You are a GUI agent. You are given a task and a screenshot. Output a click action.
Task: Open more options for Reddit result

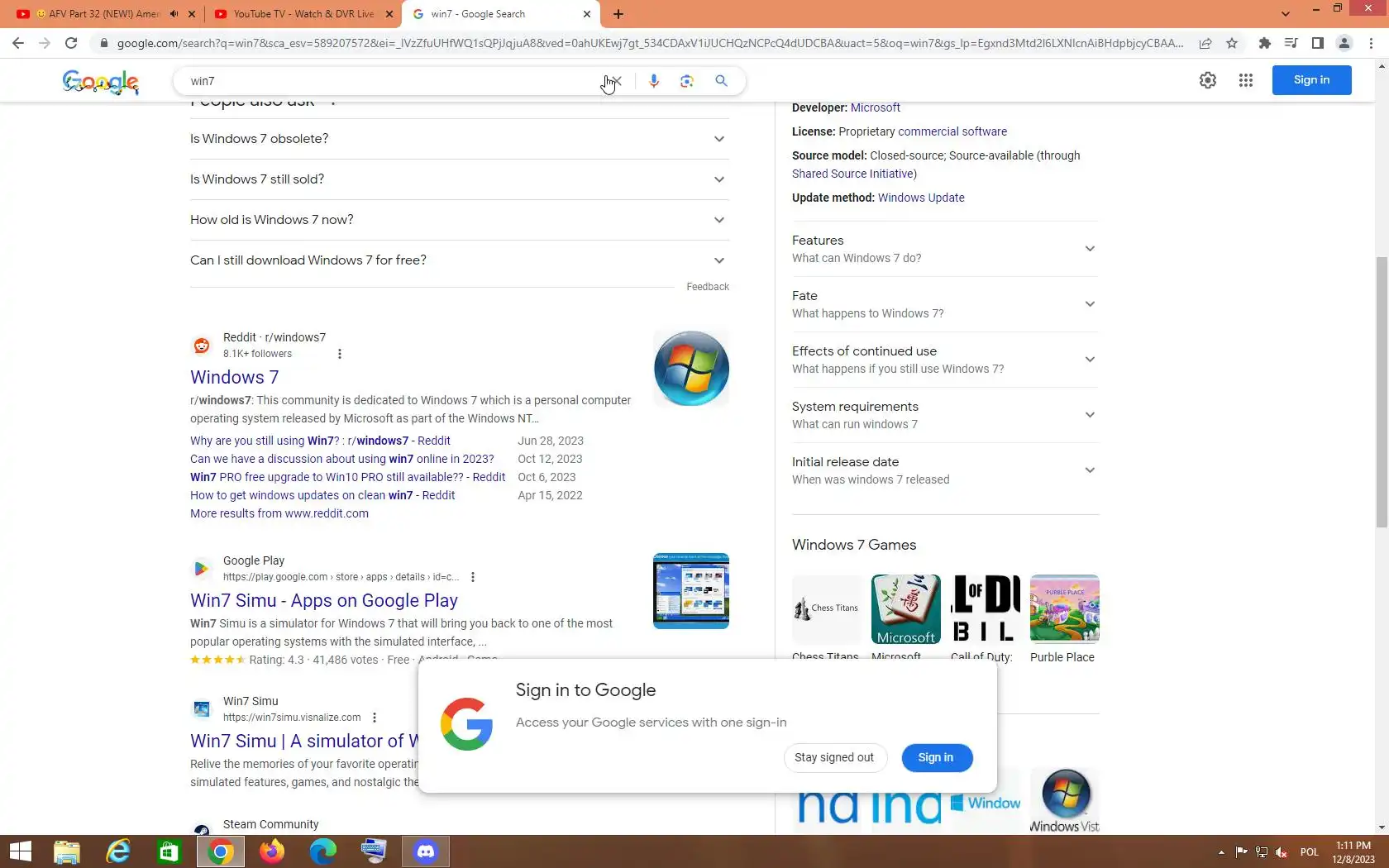(x=340, y=354)
